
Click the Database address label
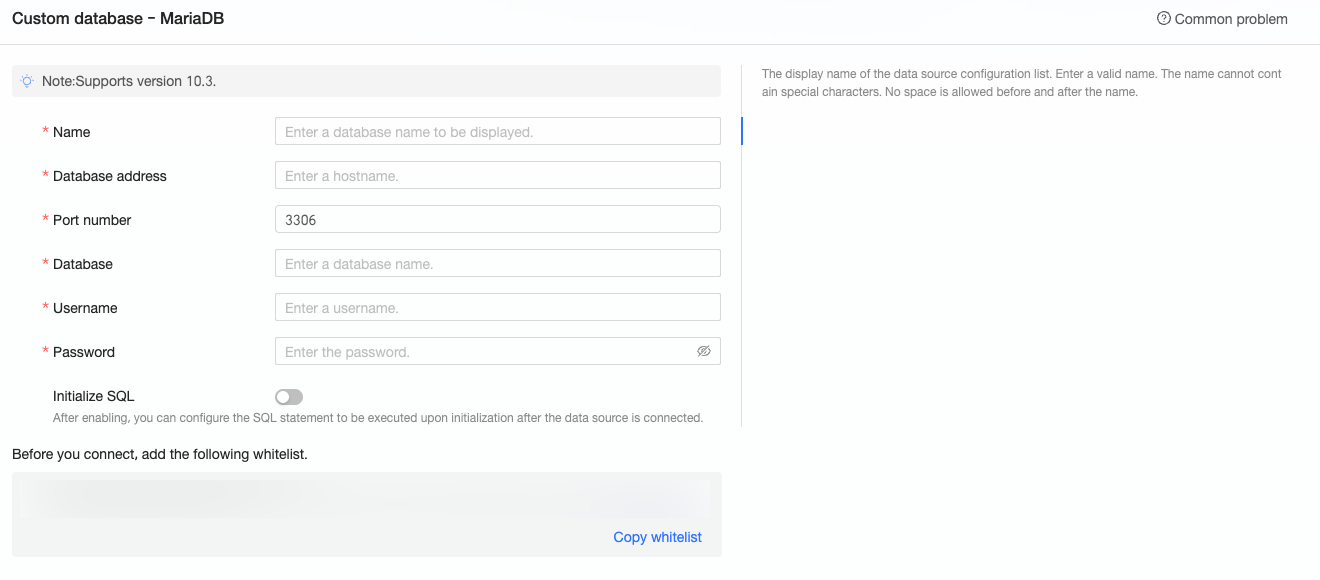(109, 176)
